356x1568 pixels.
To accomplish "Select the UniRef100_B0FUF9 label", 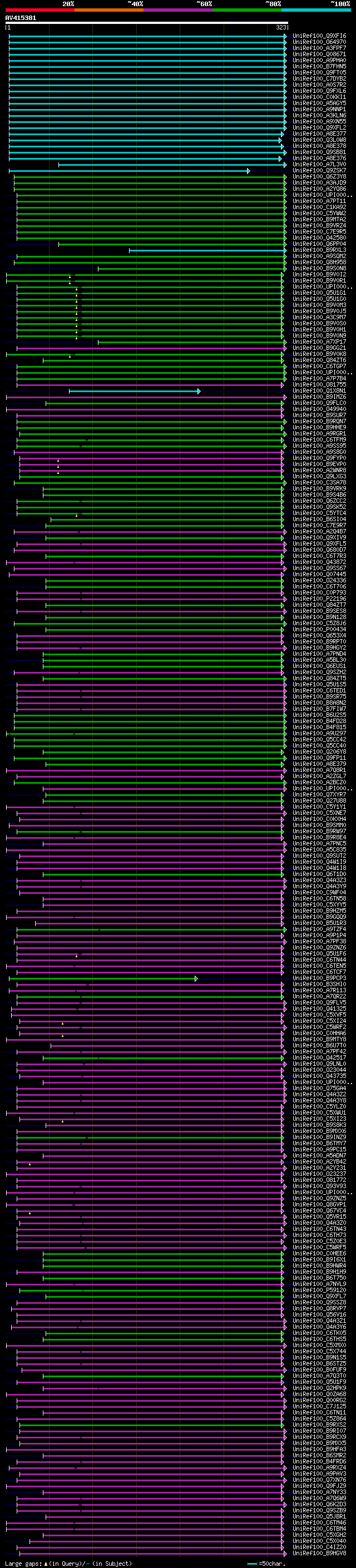I will pos(319,1369).
